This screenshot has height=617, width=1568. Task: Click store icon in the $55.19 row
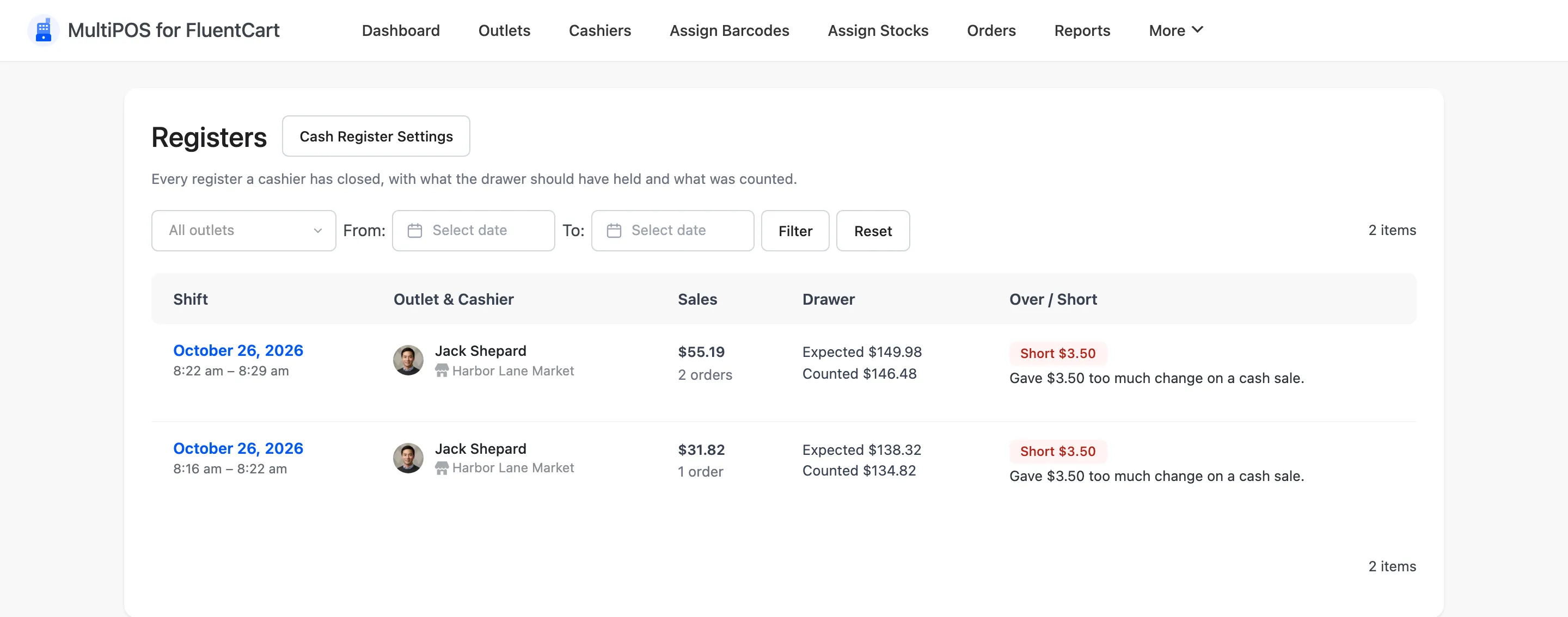tap(442, 371)
